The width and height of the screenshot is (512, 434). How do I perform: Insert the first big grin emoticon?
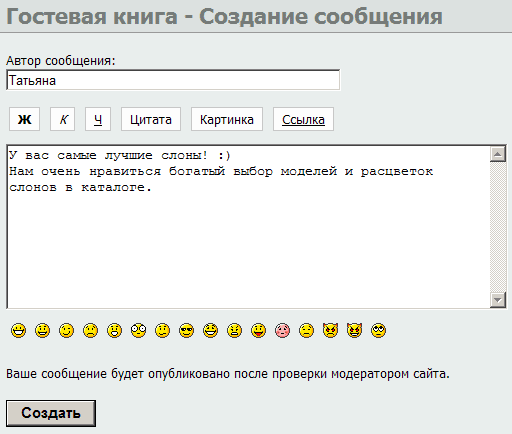tap(18, 331)
